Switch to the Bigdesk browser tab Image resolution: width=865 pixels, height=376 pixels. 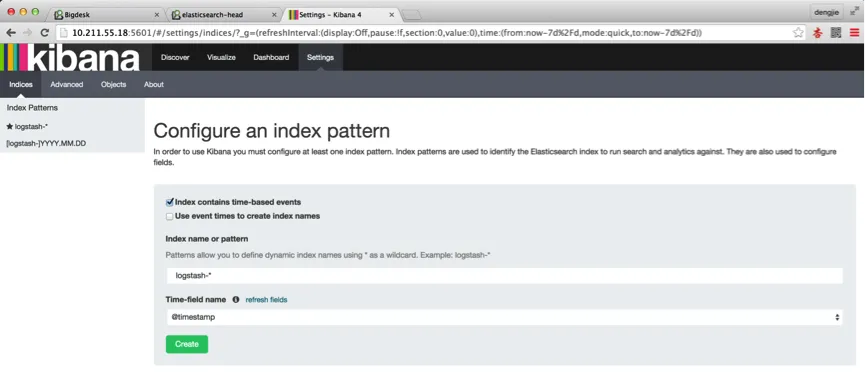tap(104, 15)
